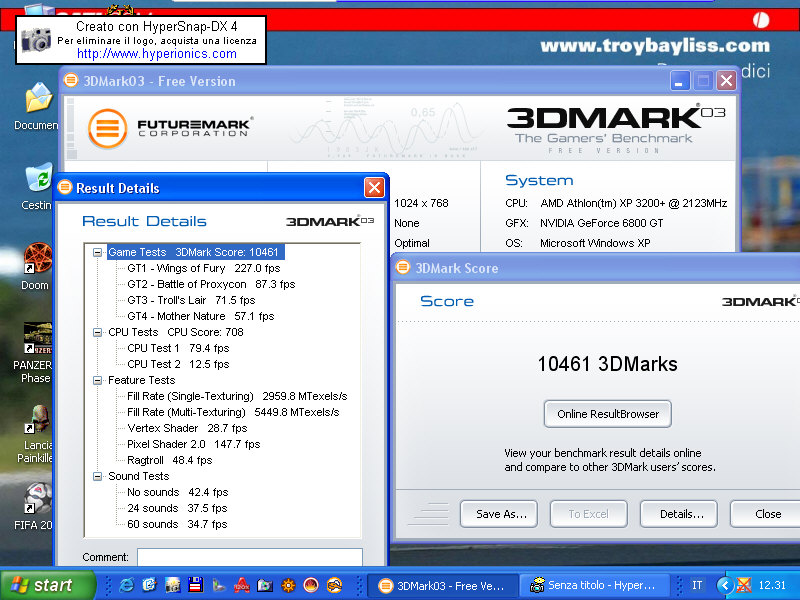
Task: Collapse the Game Tests tree node
Action: (97, 252)
